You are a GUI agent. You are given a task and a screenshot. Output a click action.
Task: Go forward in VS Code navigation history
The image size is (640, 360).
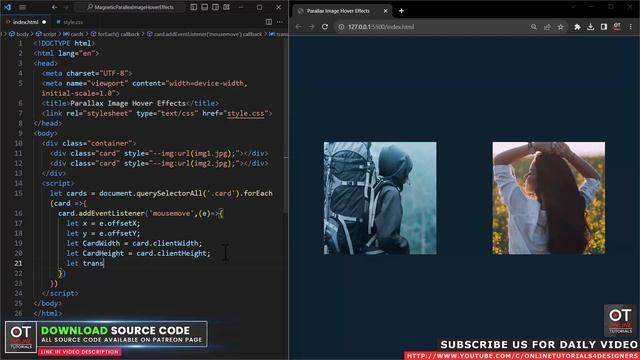click(x=67, y=7)
